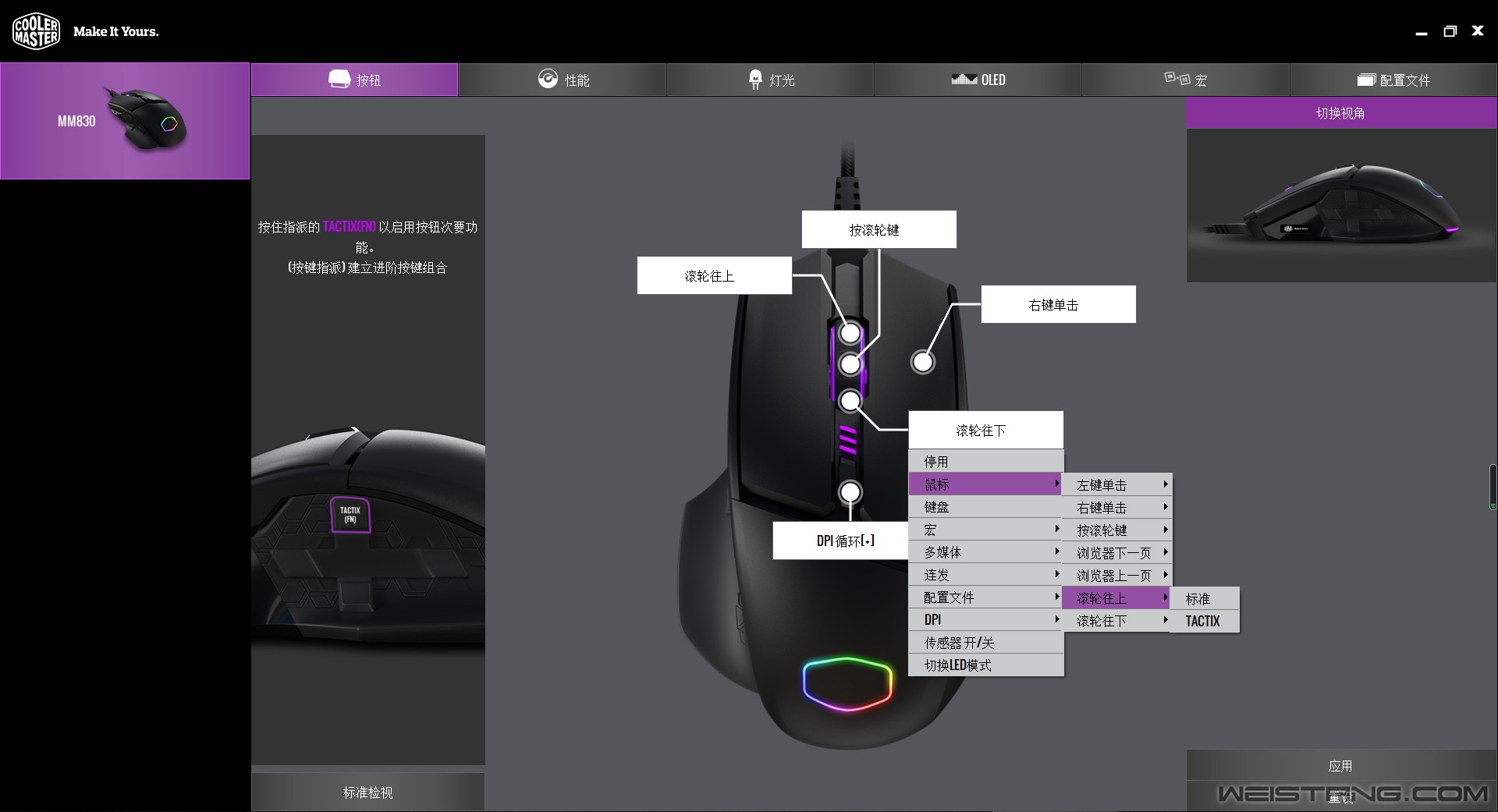The height and width of the screenshot is (812, 1498).
Task: Open the 滚轮往上 assignment box
Action: click(x=714, y=275)
